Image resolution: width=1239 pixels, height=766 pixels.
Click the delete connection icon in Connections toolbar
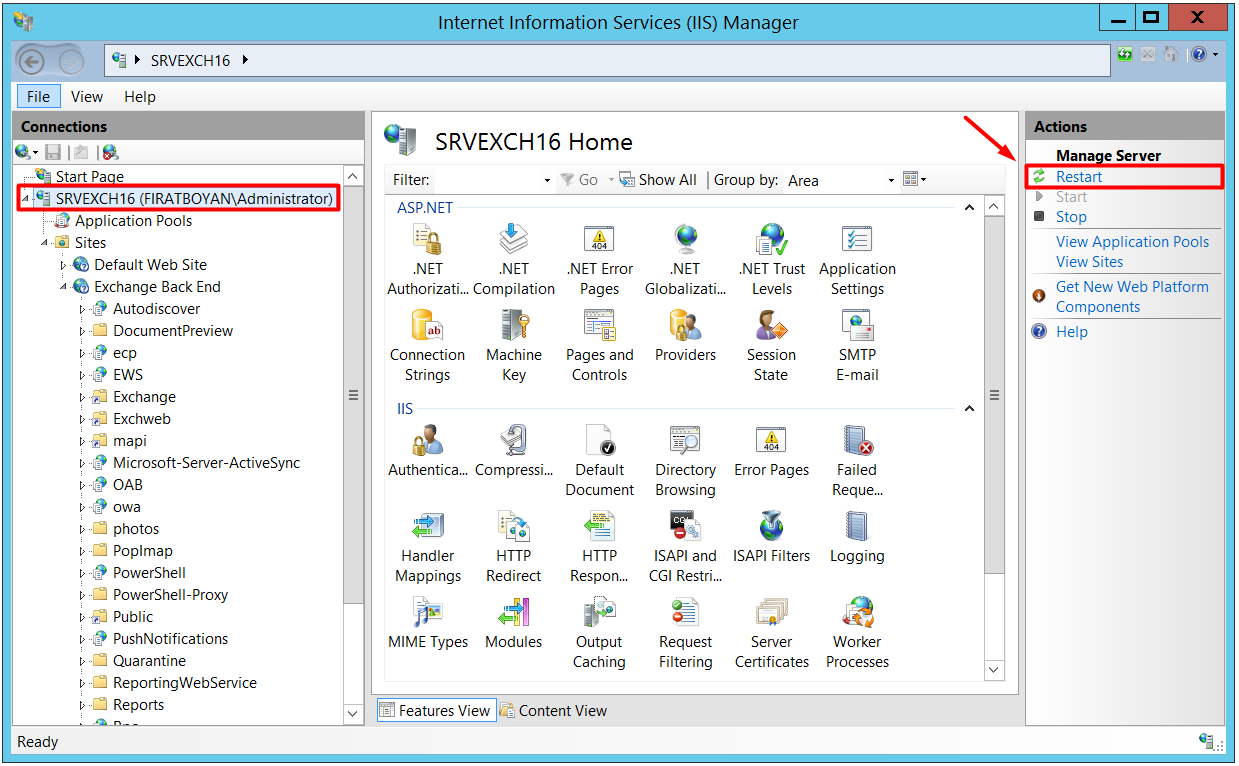110,152
